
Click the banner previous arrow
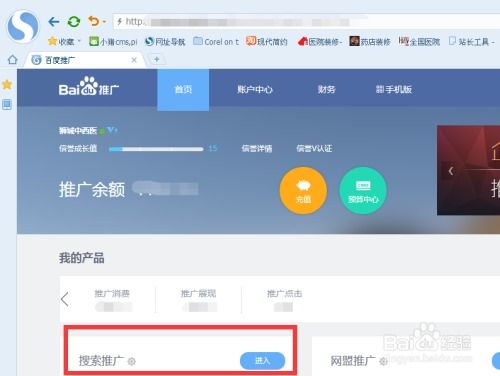tap(451, 171)
